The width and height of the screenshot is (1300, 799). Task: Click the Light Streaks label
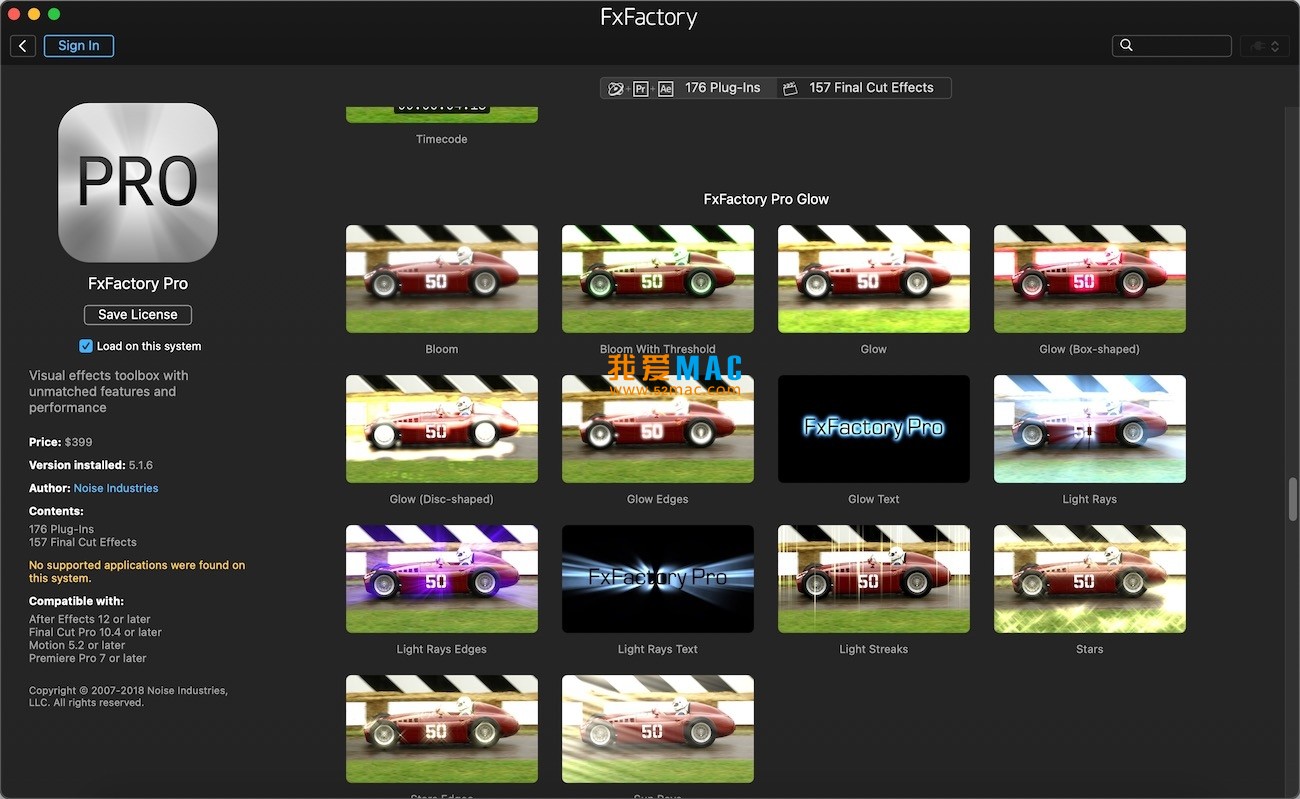point(874,649)
